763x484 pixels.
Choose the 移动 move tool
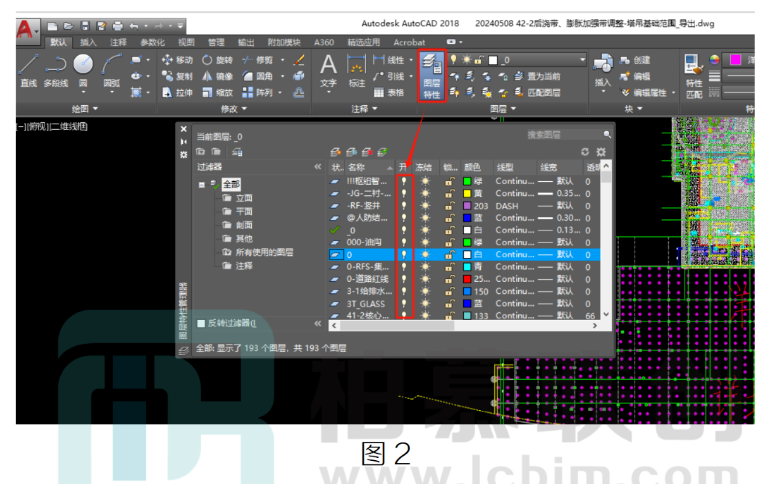point(178,60)
